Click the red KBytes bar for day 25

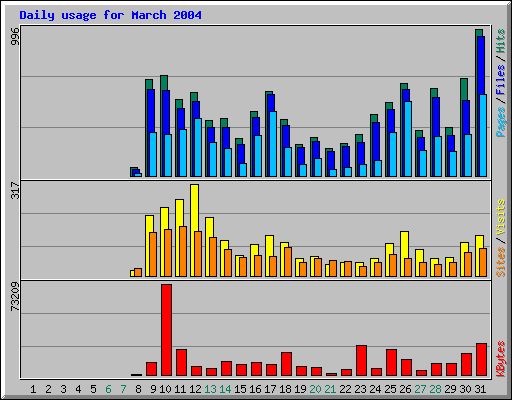coord(391,363)
